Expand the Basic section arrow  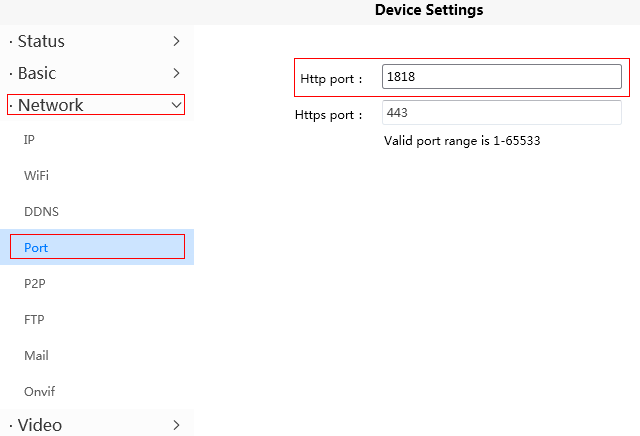(176, 73)
